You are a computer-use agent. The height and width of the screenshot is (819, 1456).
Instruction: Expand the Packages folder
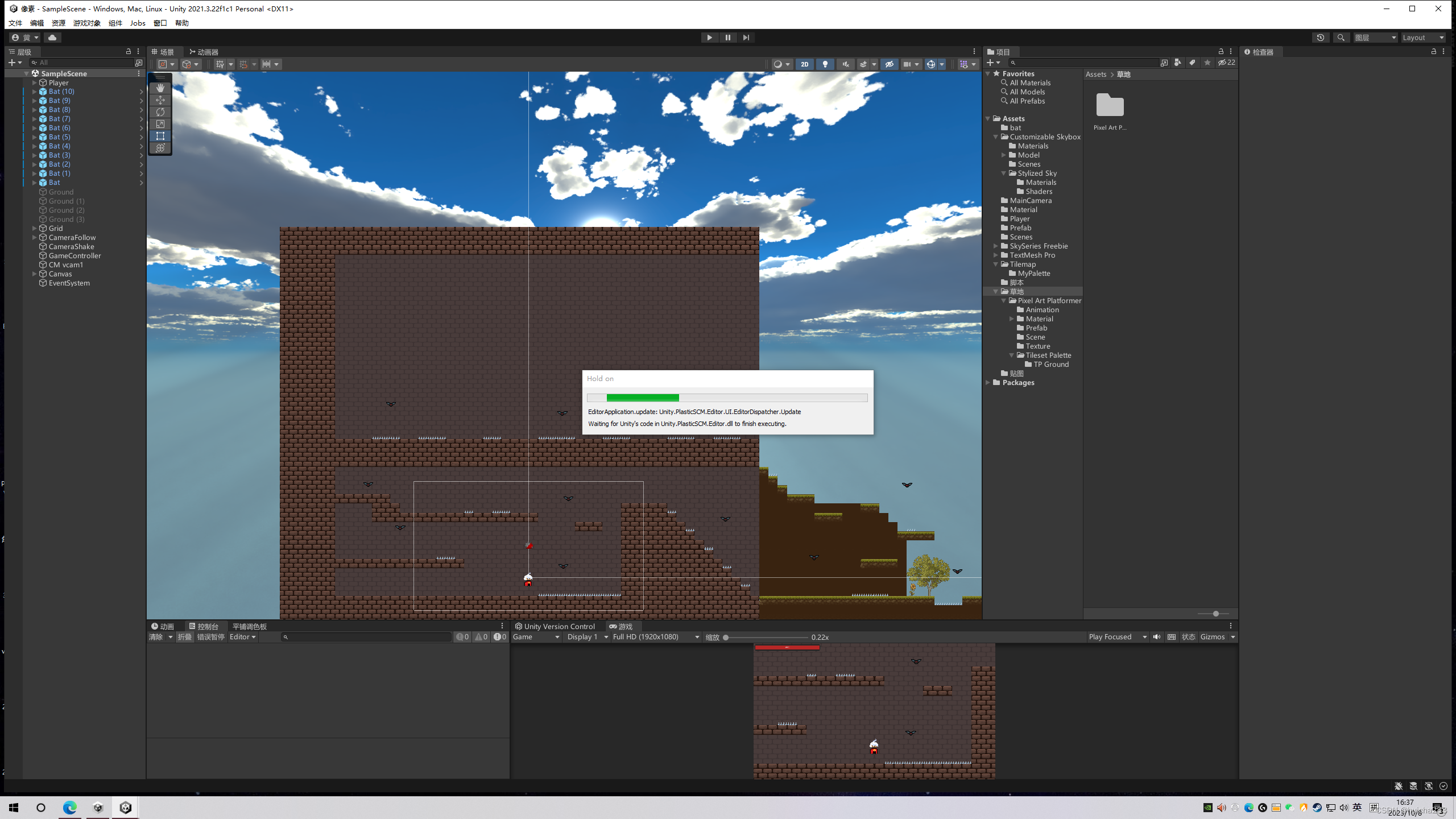pos(988,382)
